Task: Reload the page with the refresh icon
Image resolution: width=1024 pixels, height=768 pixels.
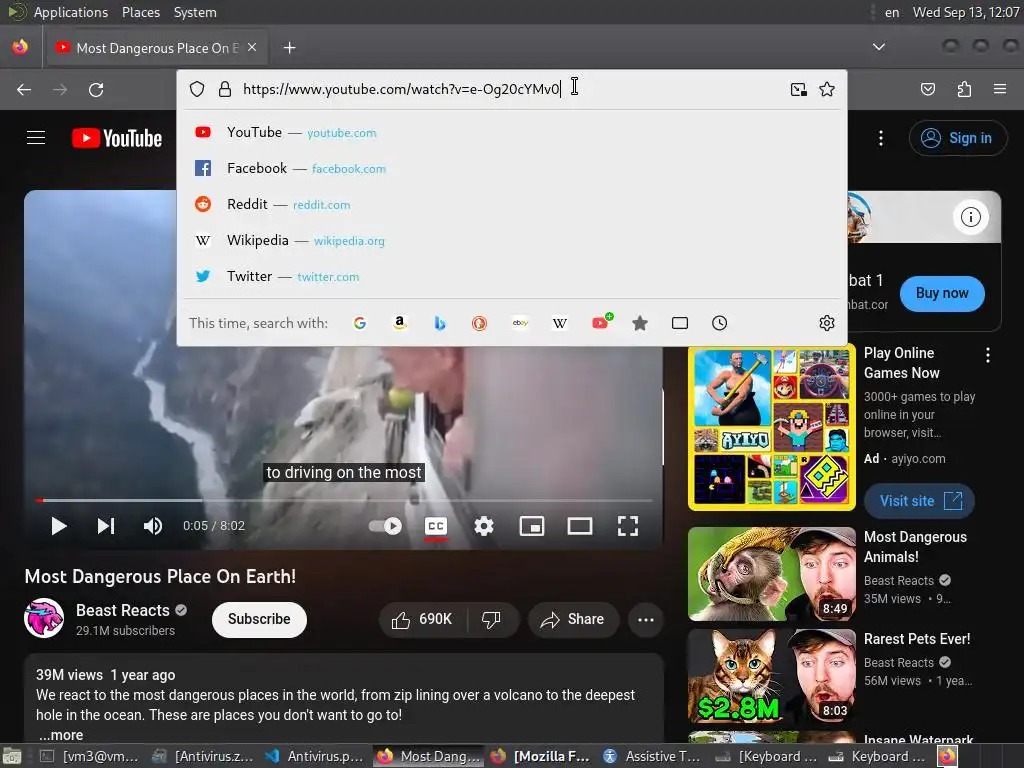Action: click(x=96, y=89)
